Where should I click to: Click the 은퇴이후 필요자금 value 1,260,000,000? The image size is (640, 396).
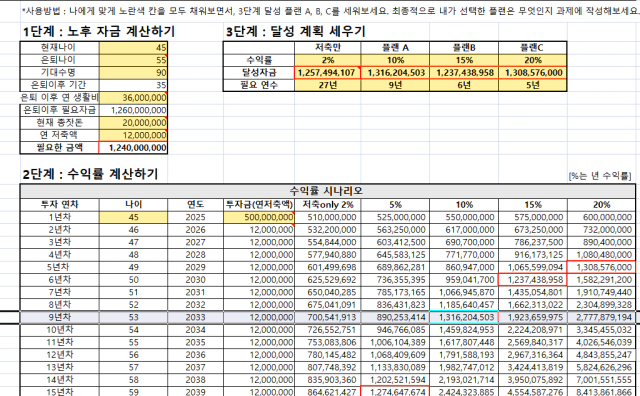pos(133,110)
